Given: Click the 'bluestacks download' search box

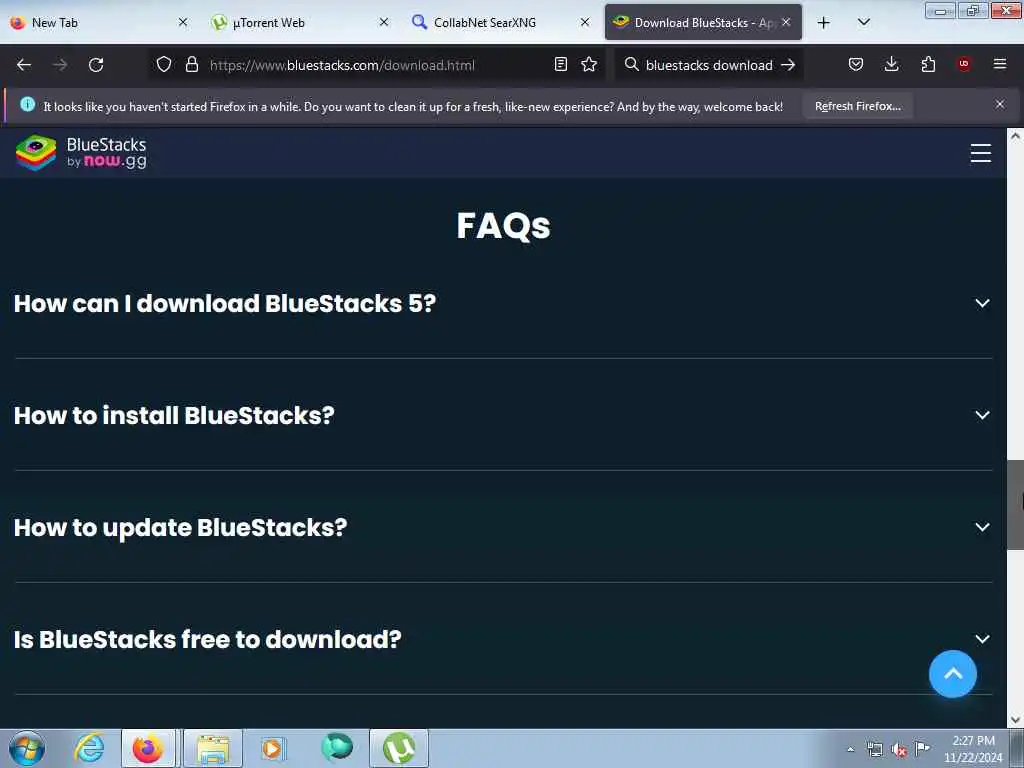Looking at the screenshot, I should coord(709,65).
